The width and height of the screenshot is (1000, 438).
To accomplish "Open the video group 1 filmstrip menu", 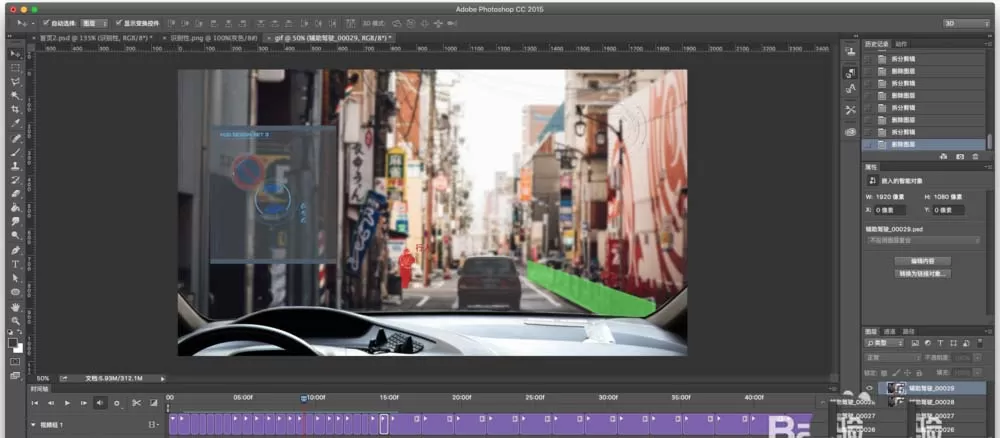I will tap(153, 424).
